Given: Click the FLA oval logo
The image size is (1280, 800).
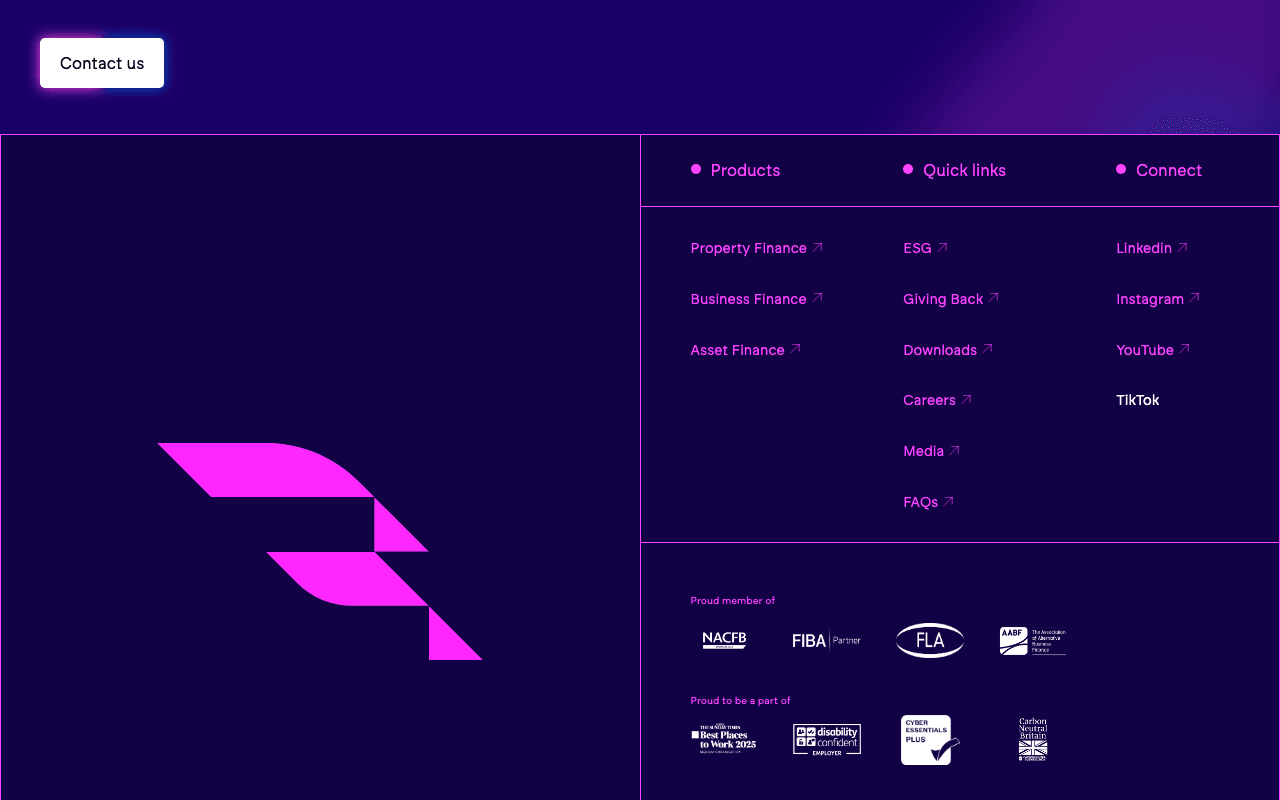Looking at the screenshot, I should click(x=929, y=640).
